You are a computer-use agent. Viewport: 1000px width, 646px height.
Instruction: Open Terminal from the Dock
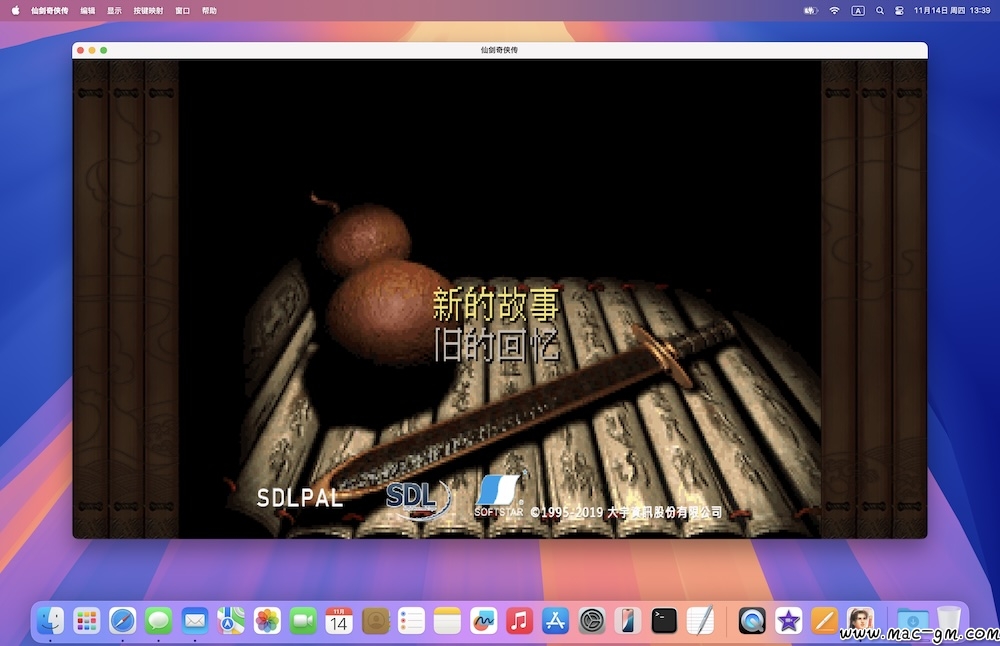(x=664, y=620)
